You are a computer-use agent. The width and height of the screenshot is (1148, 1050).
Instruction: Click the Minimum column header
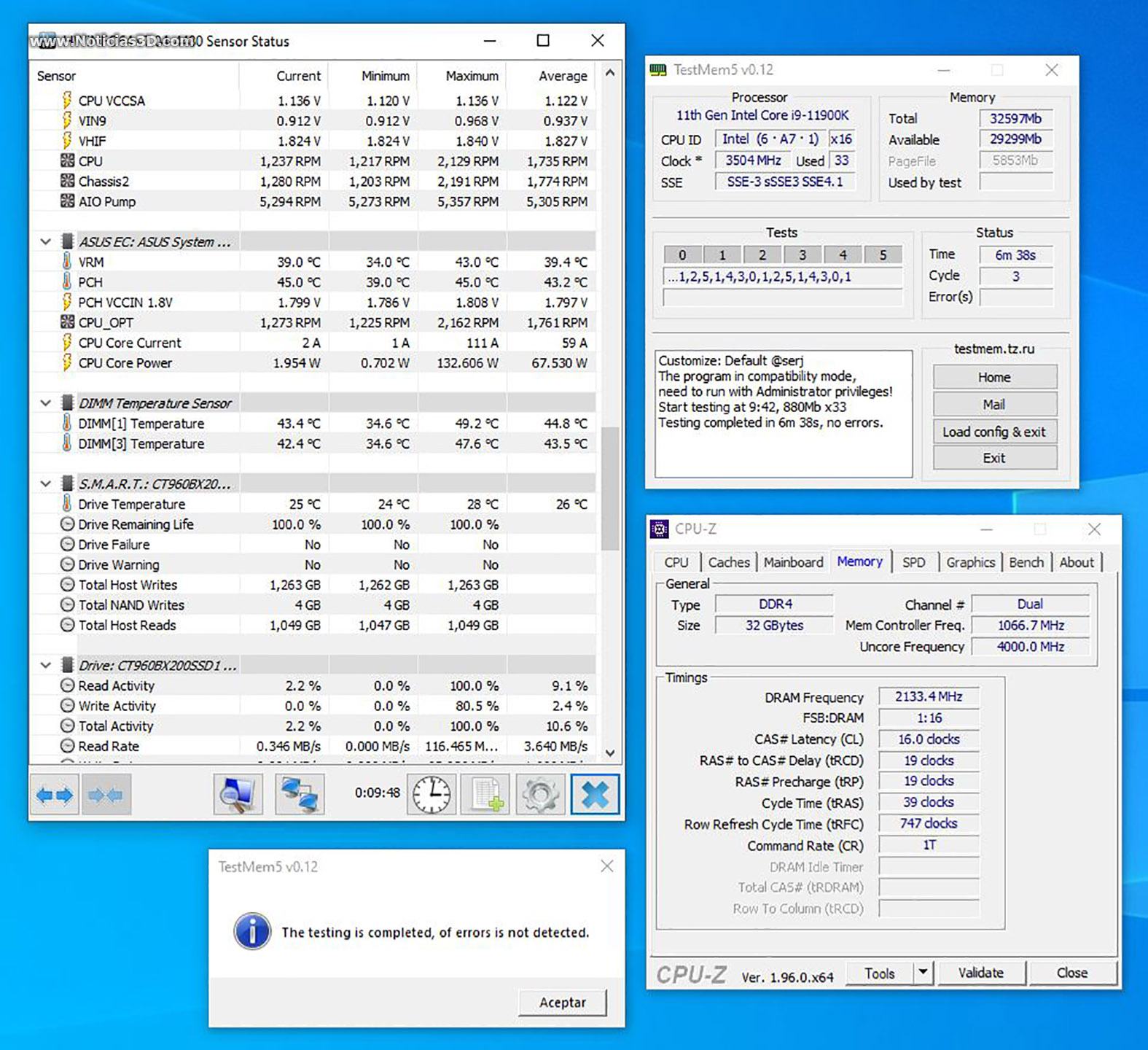coord(373,76)
